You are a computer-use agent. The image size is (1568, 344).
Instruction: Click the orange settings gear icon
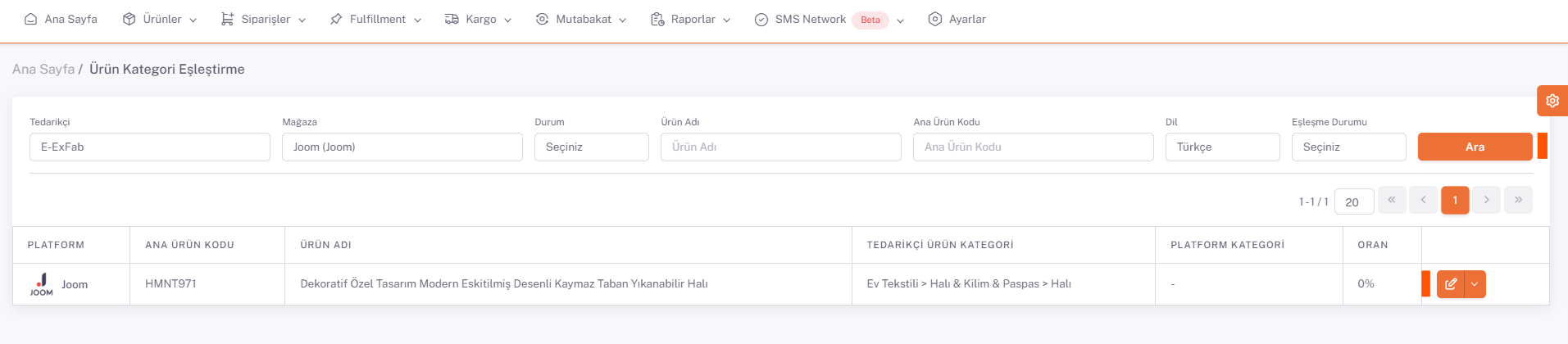[x=1552, y=101]
